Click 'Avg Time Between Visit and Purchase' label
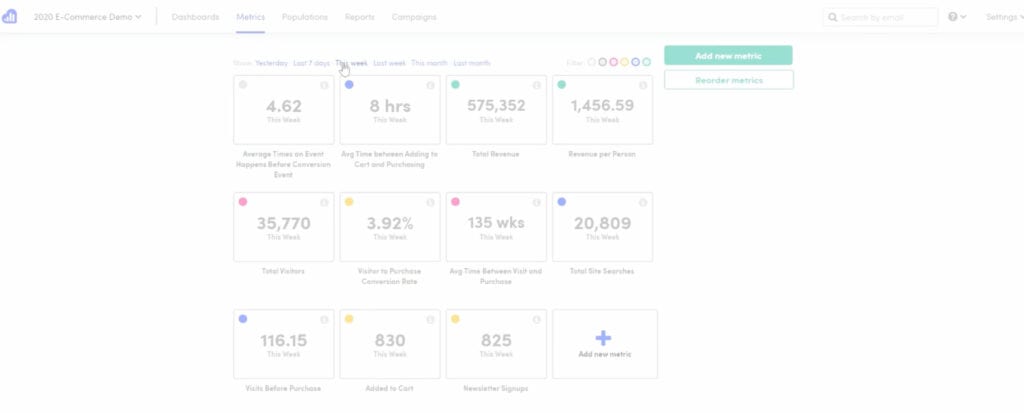The image size is (1024, 413). 496,276
